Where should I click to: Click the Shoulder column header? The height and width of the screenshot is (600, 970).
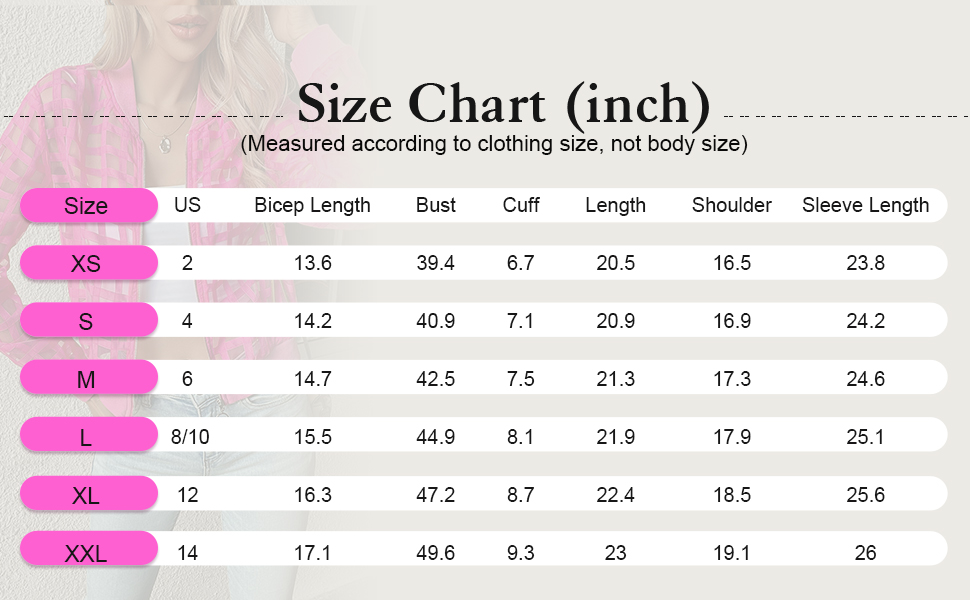732,205
